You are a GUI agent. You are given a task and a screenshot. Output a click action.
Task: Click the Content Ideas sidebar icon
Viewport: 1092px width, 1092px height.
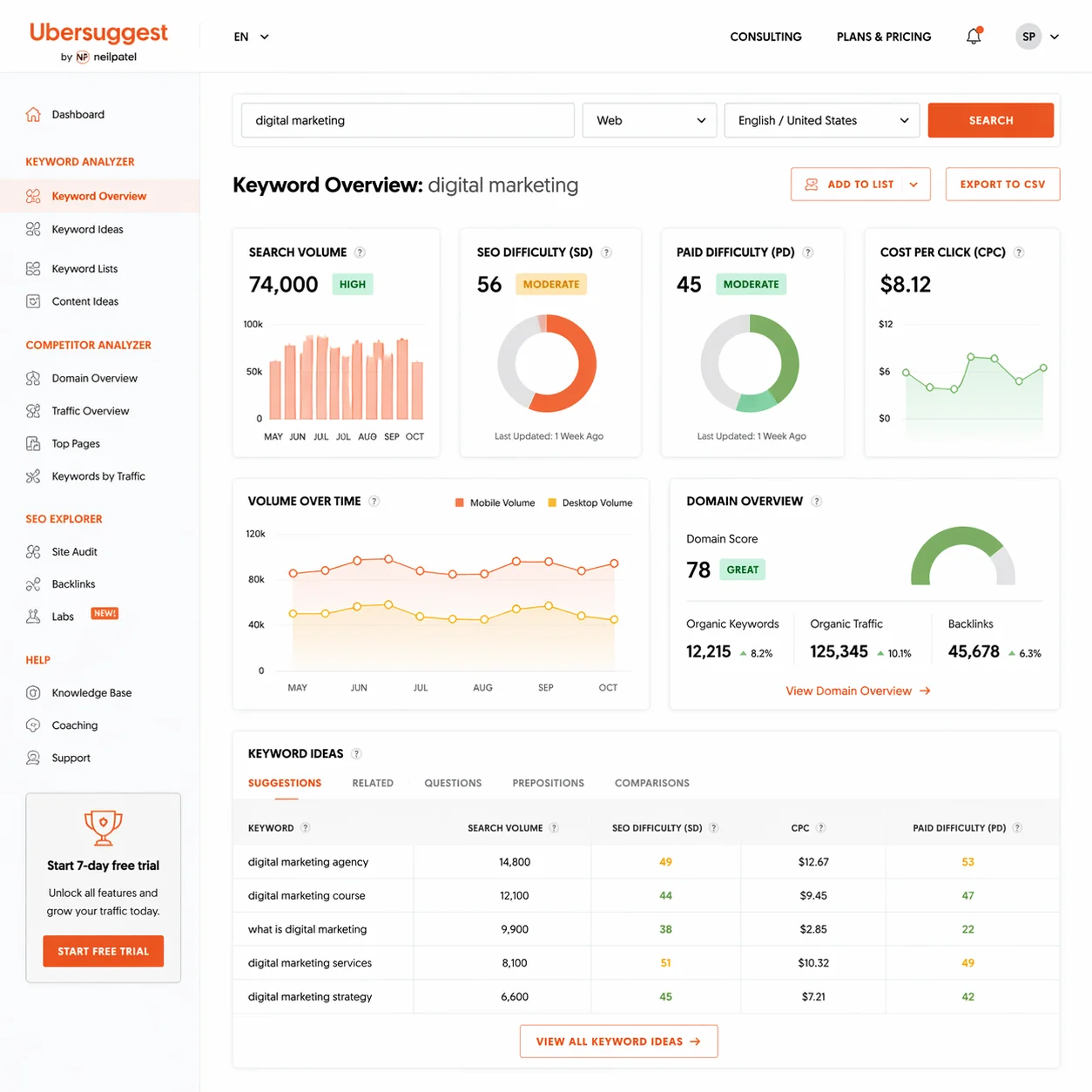pos(33,301)
